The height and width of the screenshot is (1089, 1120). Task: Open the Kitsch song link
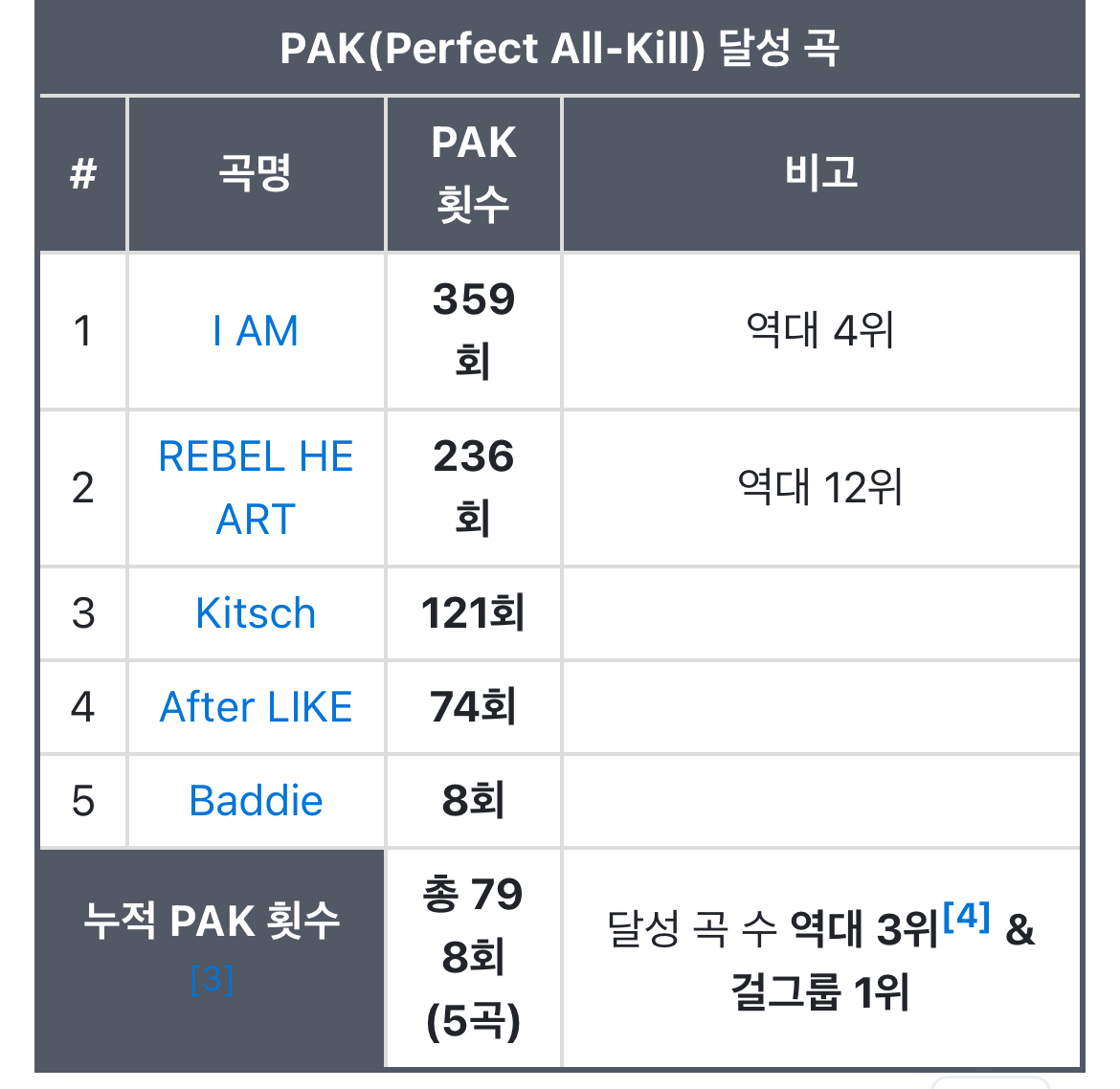tap(256, 613)
